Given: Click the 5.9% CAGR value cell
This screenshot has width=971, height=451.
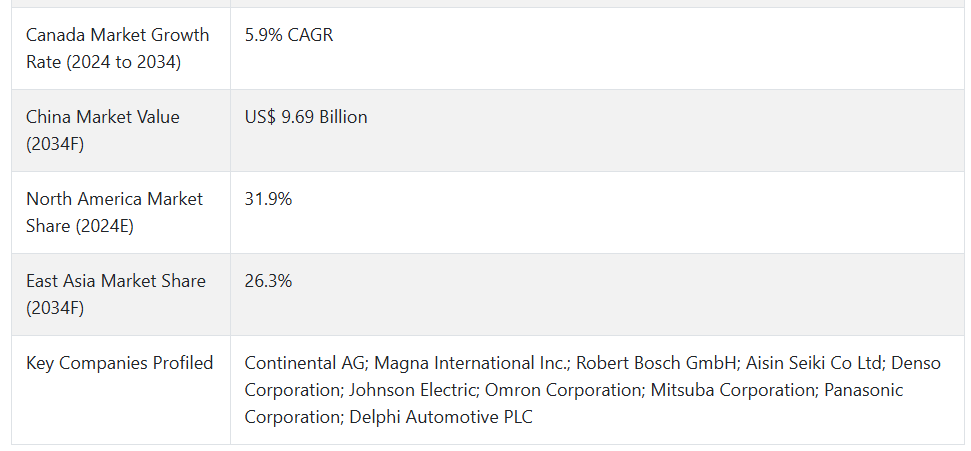Looking at the screenshot, I should [289, 35].
